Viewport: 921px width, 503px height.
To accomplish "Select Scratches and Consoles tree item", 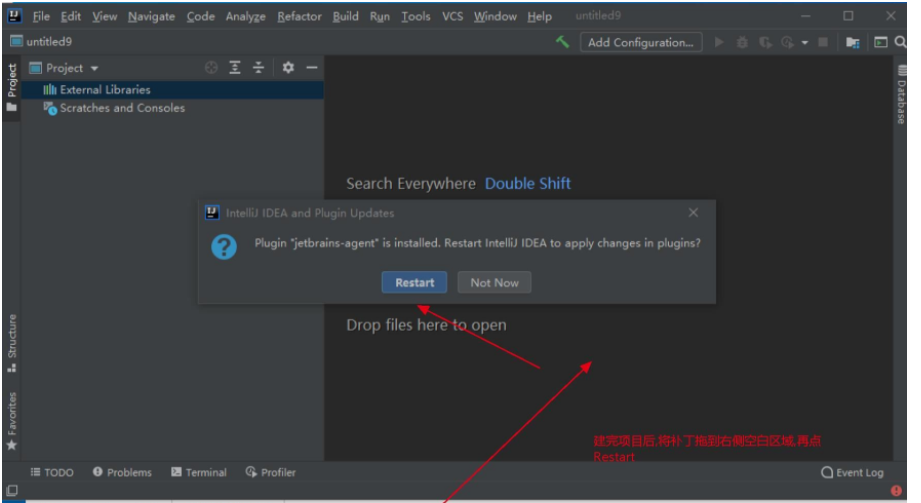I will 115,108.
